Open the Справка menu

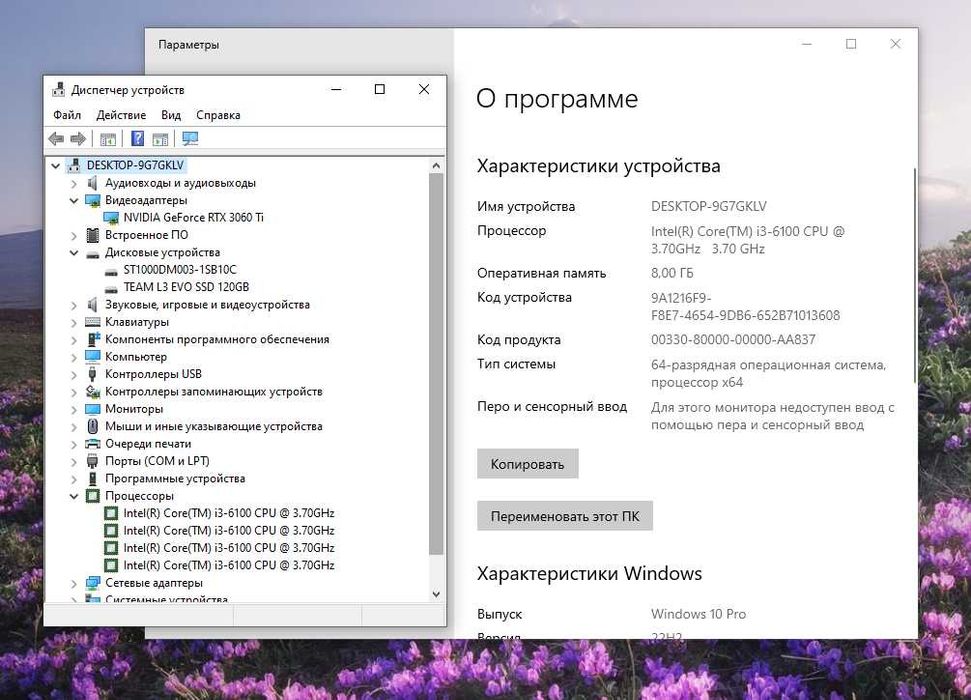[218, 115]
